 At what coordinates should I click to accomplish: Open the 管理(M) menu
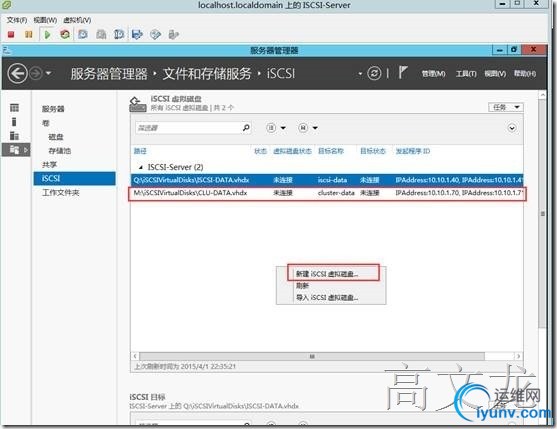coord(433,74)
